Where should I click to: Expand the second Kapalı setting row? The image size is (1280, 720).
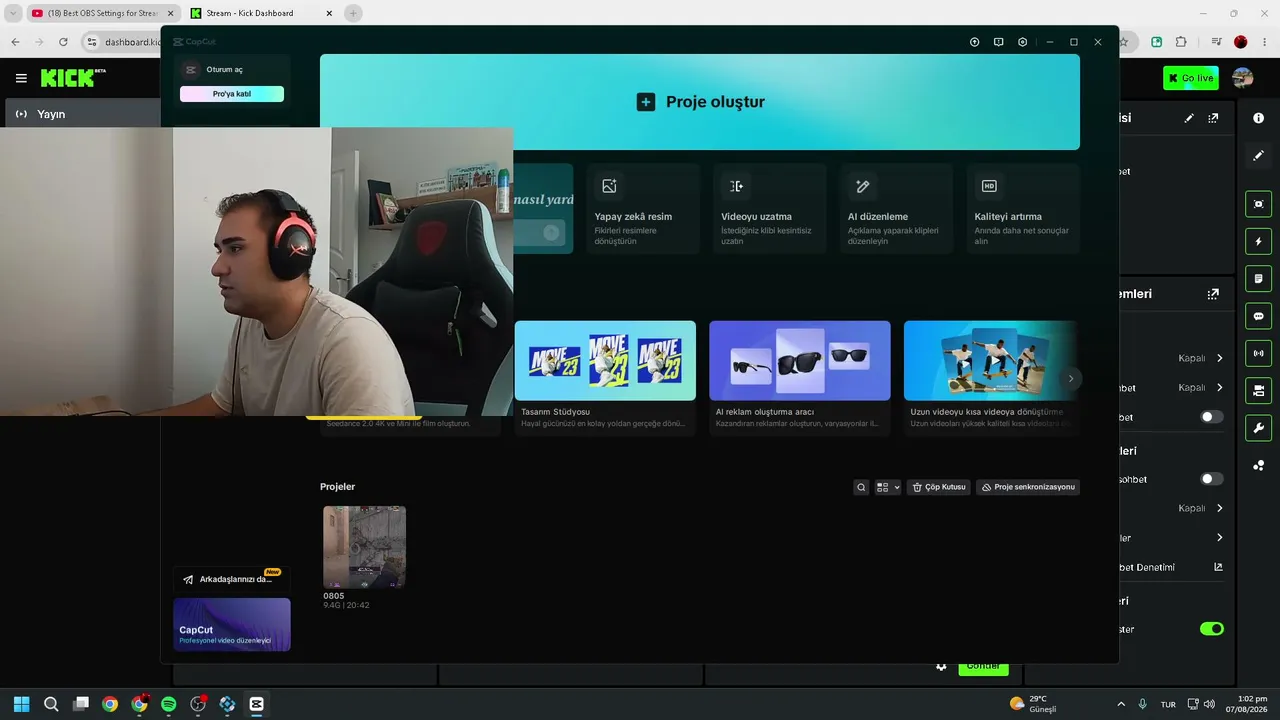pyautogui.click(x=1220, y=387)
